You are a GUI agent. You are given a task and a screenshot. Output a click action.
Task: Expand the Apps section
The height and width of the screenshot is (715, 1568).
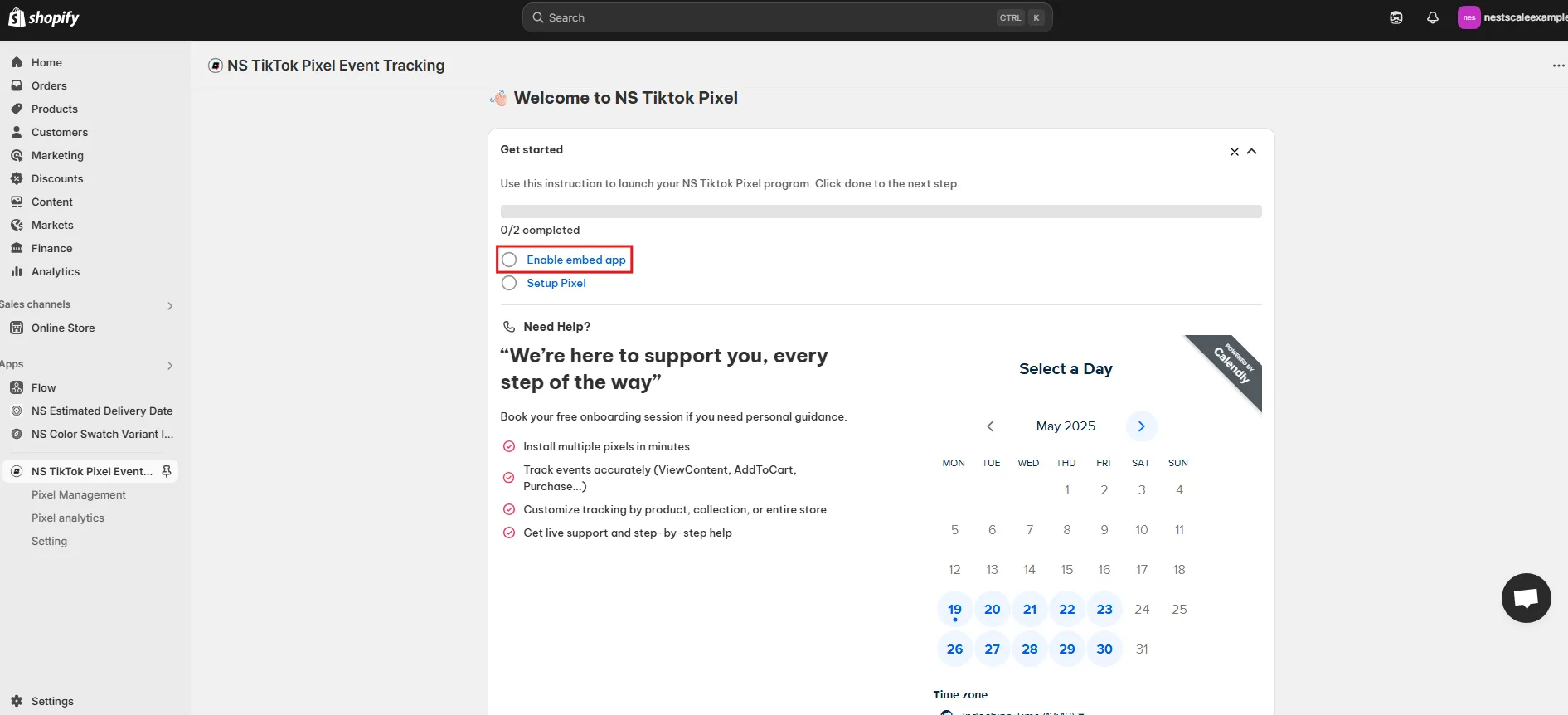click(170, 366)
